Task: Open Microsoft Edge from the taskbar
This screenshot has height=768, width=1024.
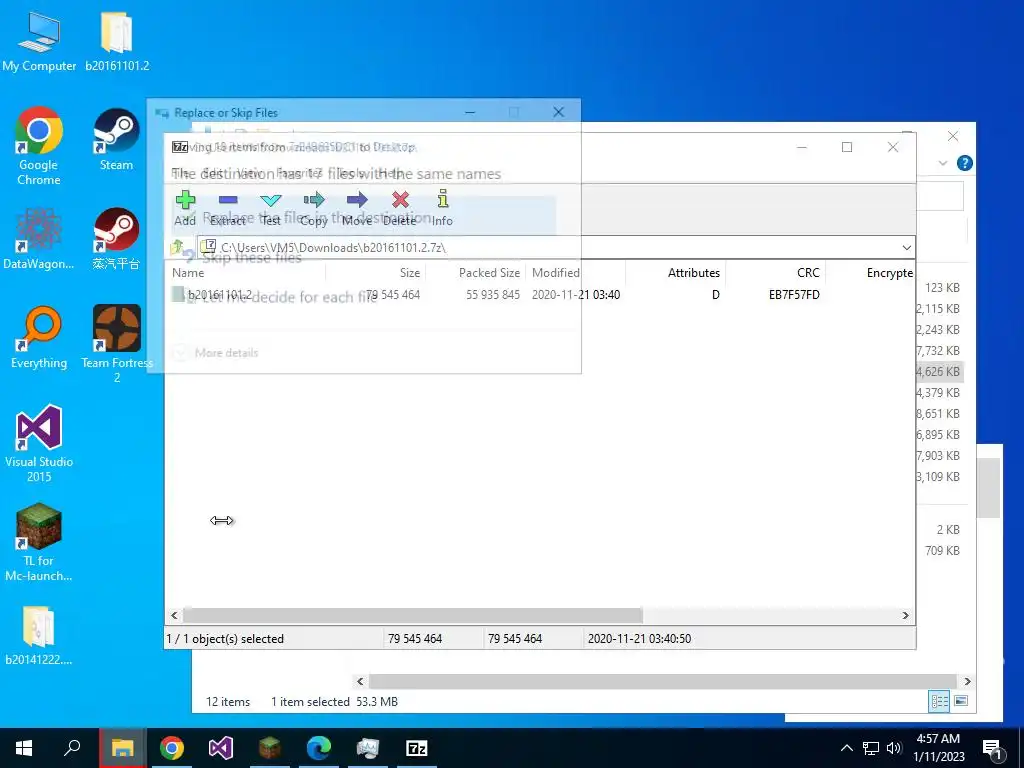Action: (319, 748)
